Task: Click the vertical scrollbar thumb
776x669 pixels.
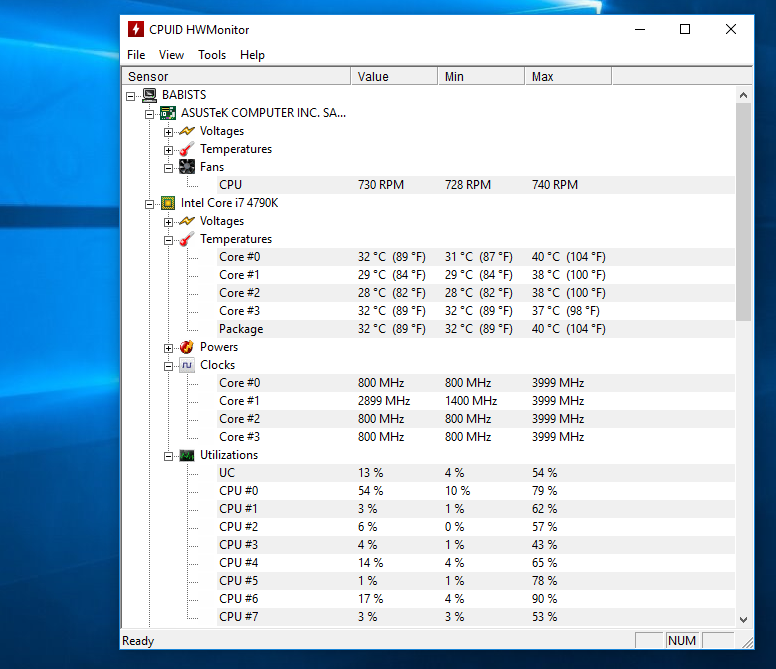Action: 743,212
